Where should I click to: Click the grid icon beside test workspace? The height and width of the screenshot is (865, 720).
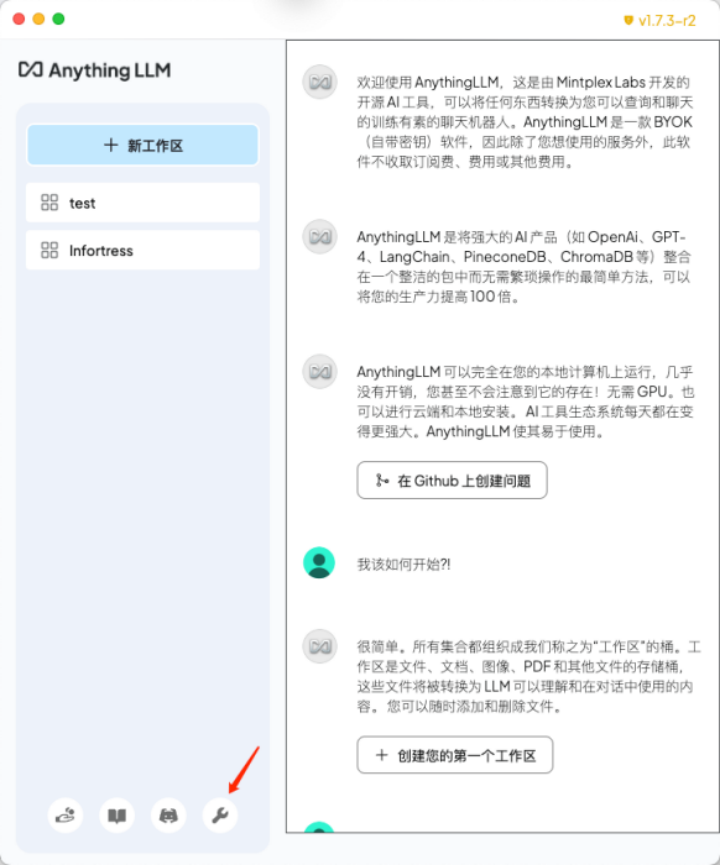coord(49,202)
